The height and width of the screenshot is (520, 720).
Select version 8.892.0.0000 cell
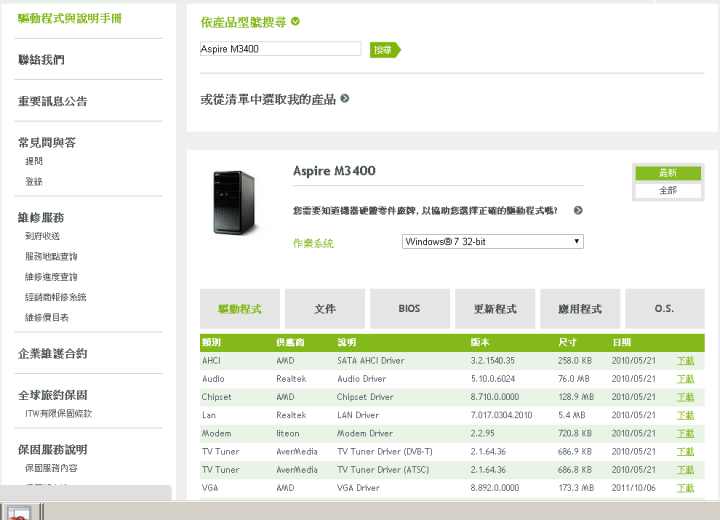coord(495,488)
